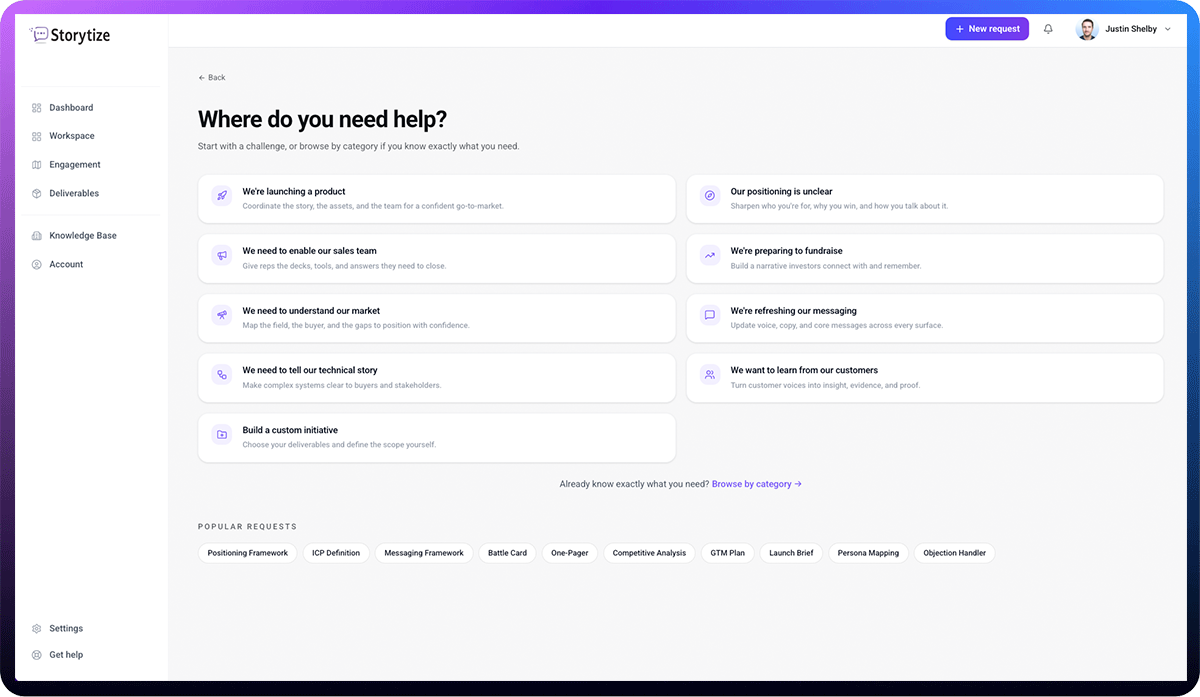Open notifications bell
The height and width of the screenshot is (697, 1200).
(1048, 29)
